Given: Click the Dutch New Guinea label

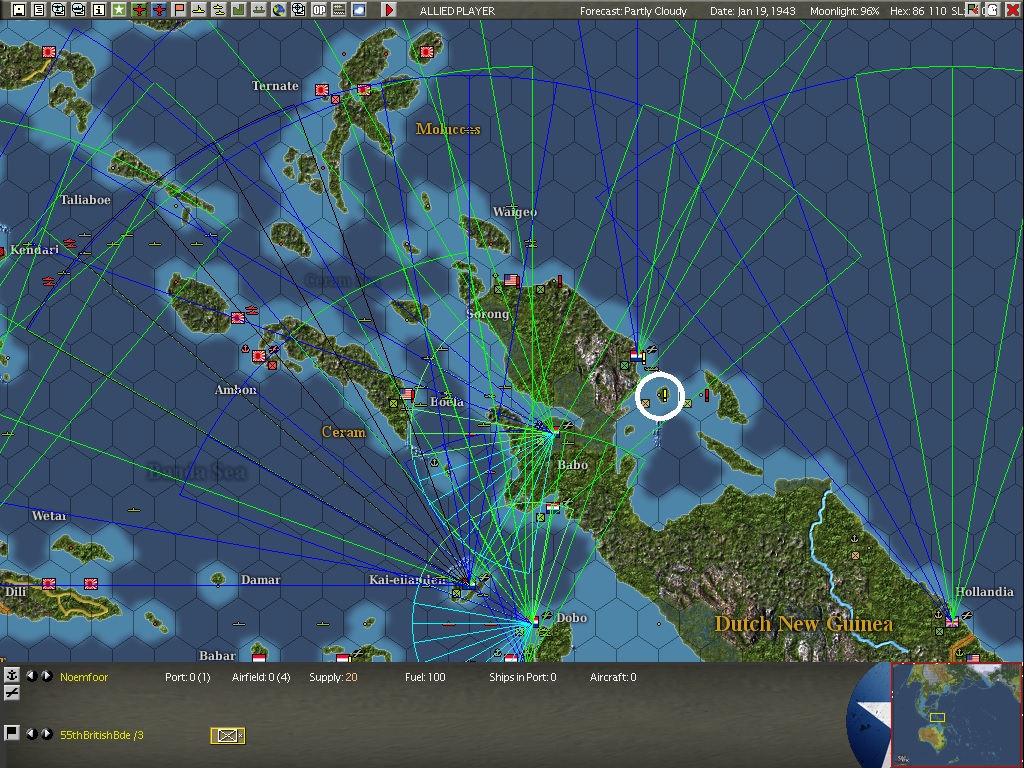Looking at the screenshot, I should (x=803, y=624).
